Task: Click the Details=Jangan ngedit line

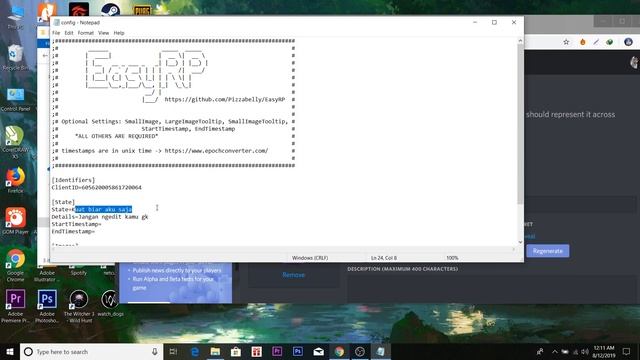Action: pos(100,217)
